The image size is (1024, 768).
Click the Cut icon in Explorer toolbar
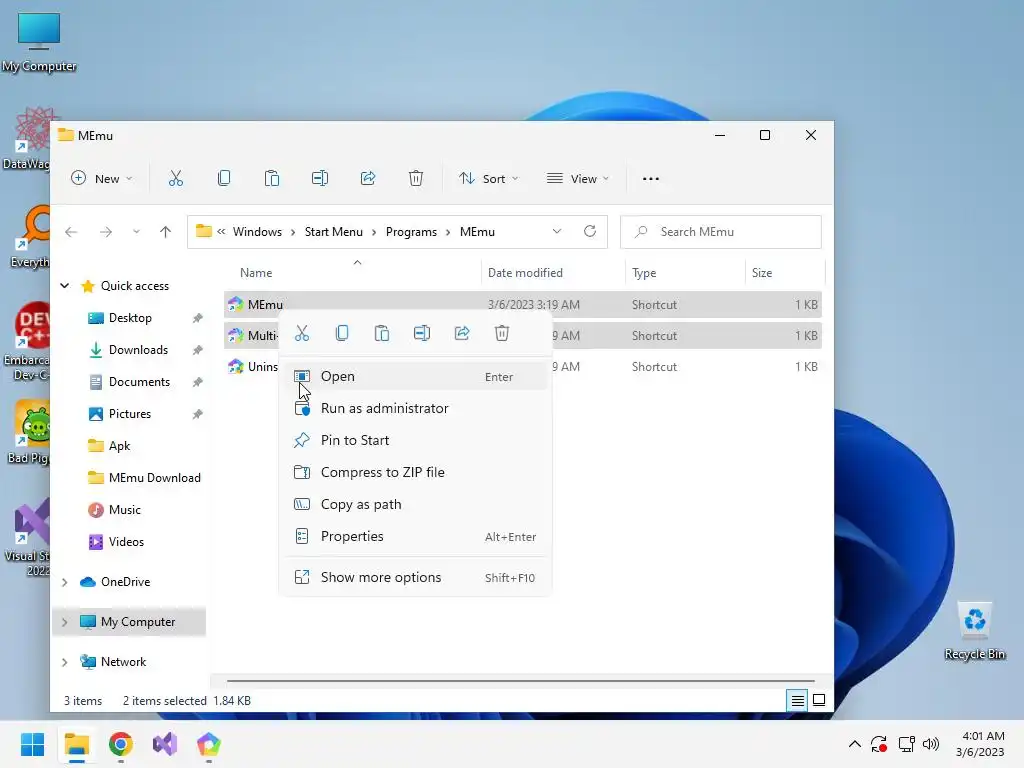coord(176,178)
